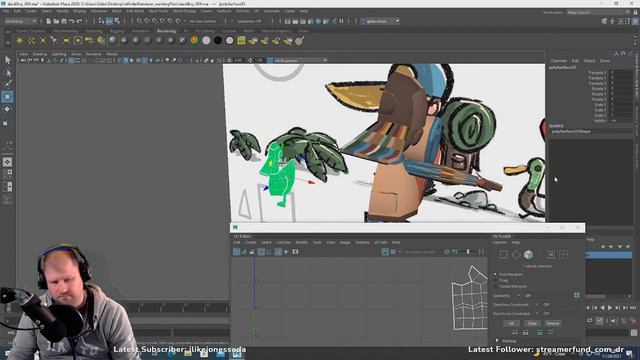
Task: Open the Modeling menu set dropdown
Action: pyautogui.click(x=20, y=21)
